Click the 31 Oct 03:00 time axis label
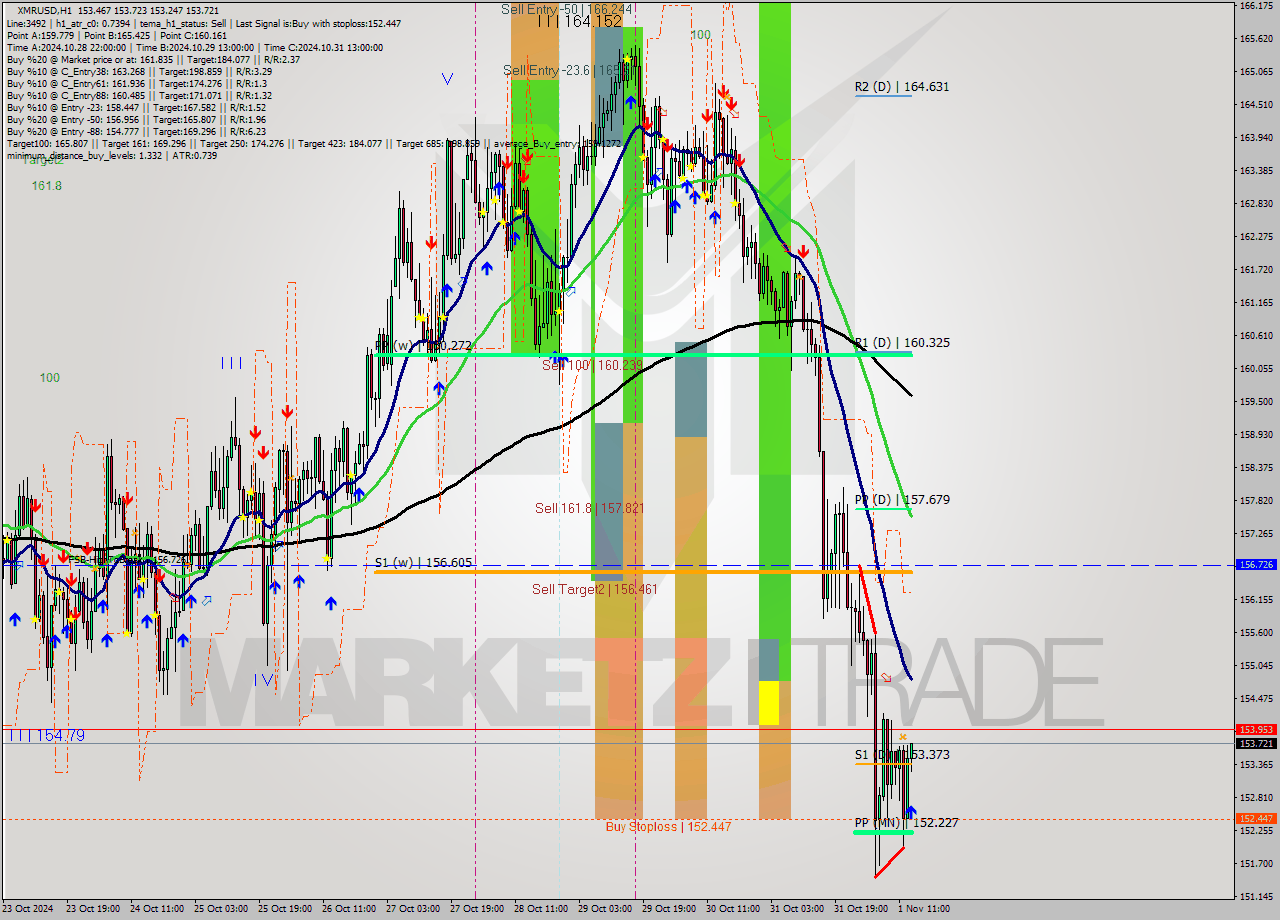 tap(796, 909)
